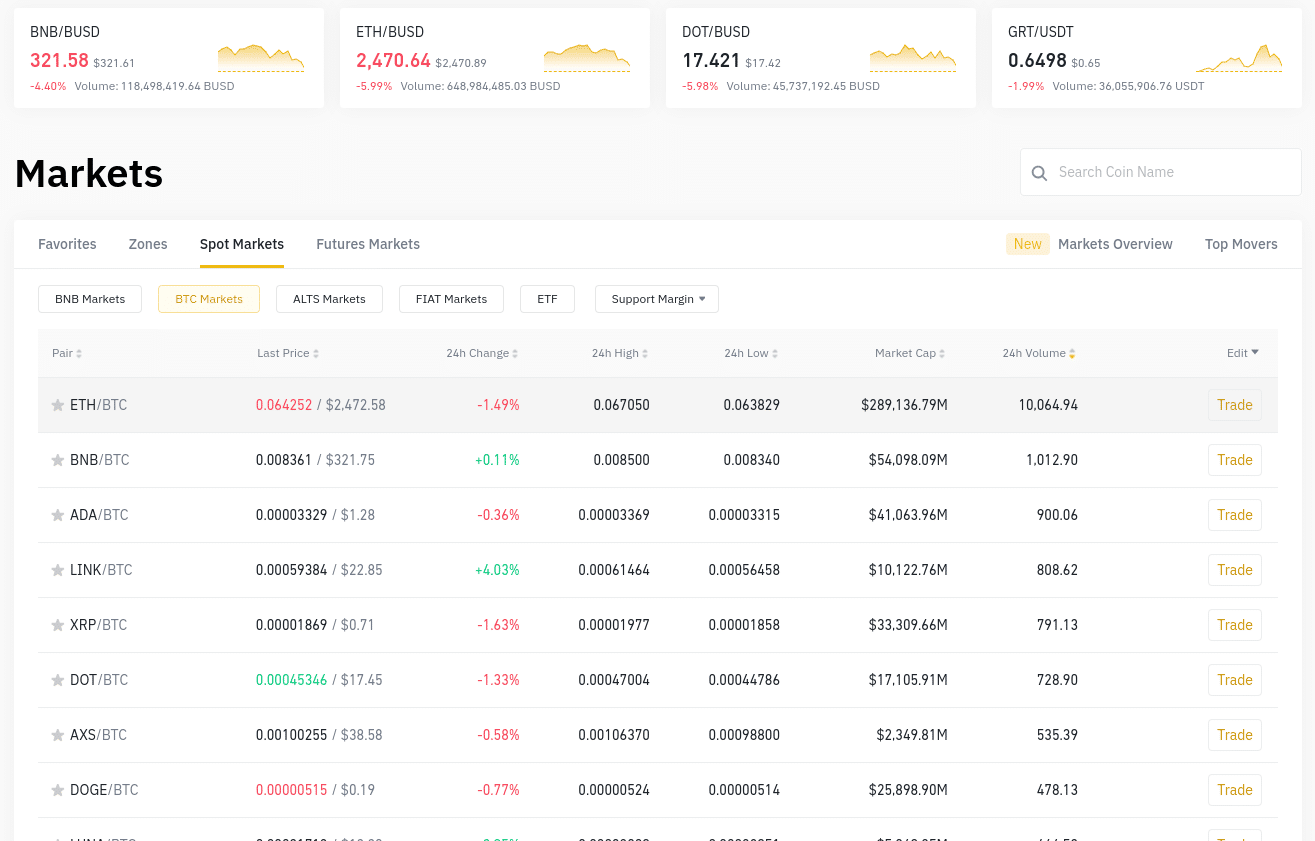1315x841 pixels.
Task: Trade the BNB/BTC pair
Action: point(1235,460)
